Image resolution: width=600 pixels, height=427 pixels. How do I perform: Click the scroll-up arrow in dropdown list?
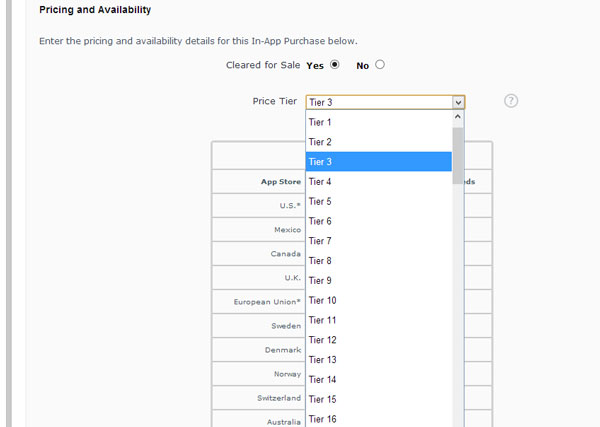[x=458, y=117]
